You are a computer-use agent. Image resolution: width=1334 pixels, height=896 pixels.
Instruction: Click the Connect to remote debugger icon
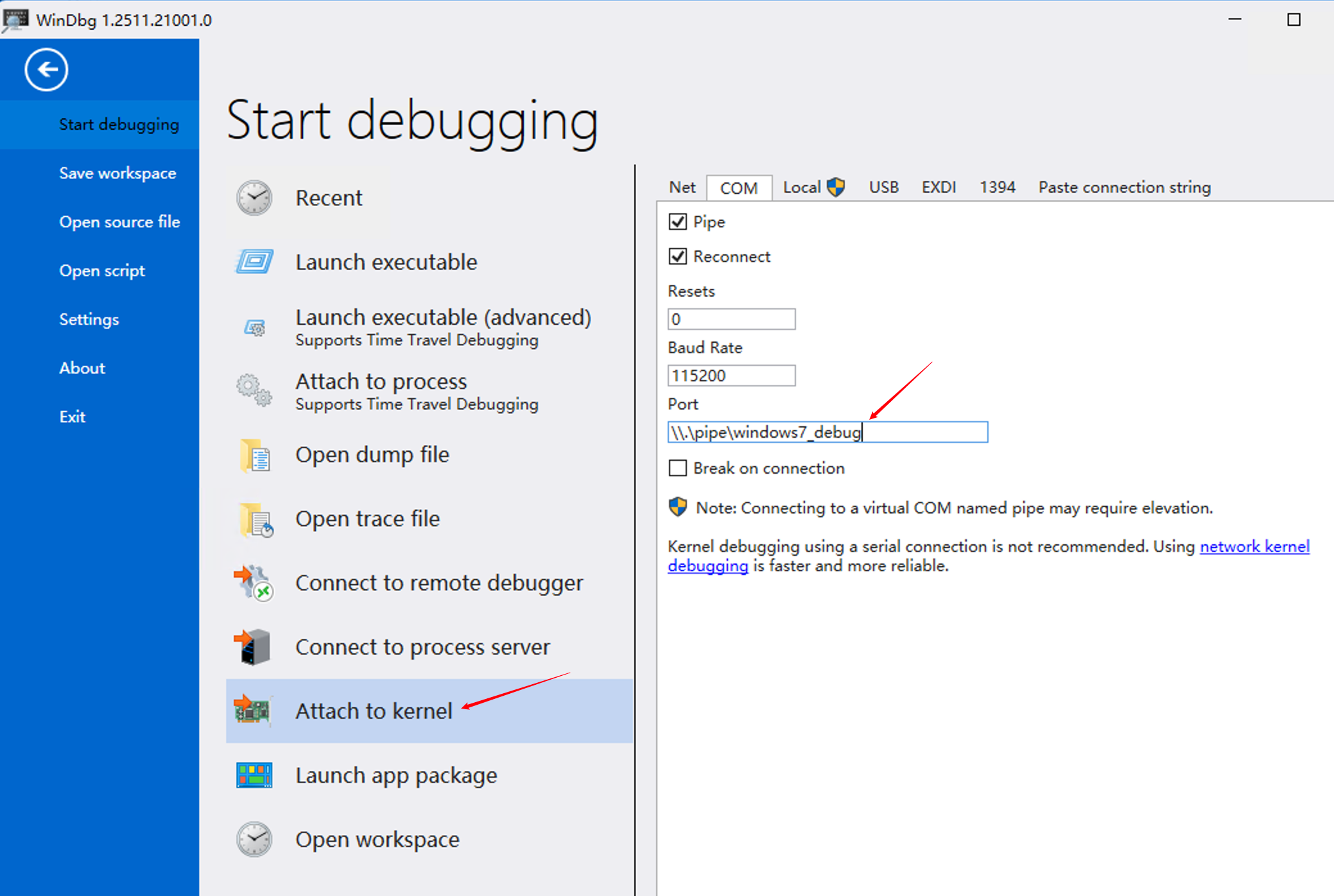[x=254, y=583]
